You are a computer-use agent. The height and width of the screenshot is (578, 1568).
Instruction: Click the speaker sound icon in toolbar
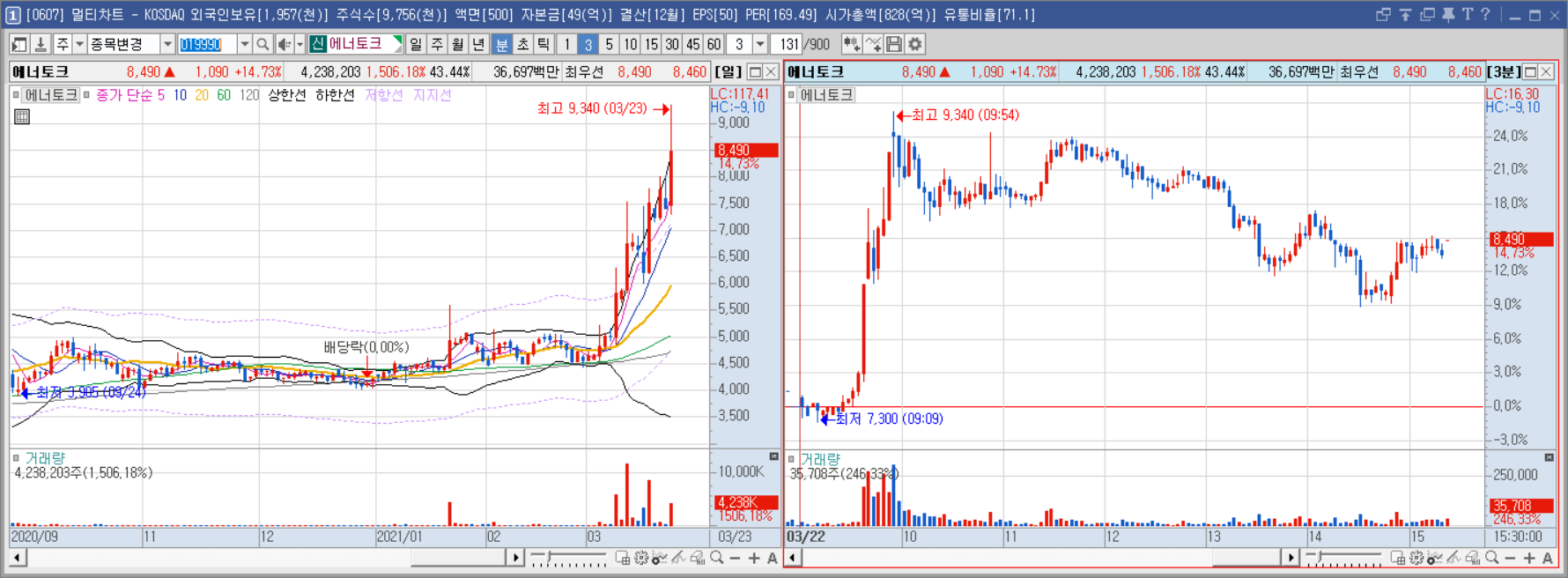(284, 44)
